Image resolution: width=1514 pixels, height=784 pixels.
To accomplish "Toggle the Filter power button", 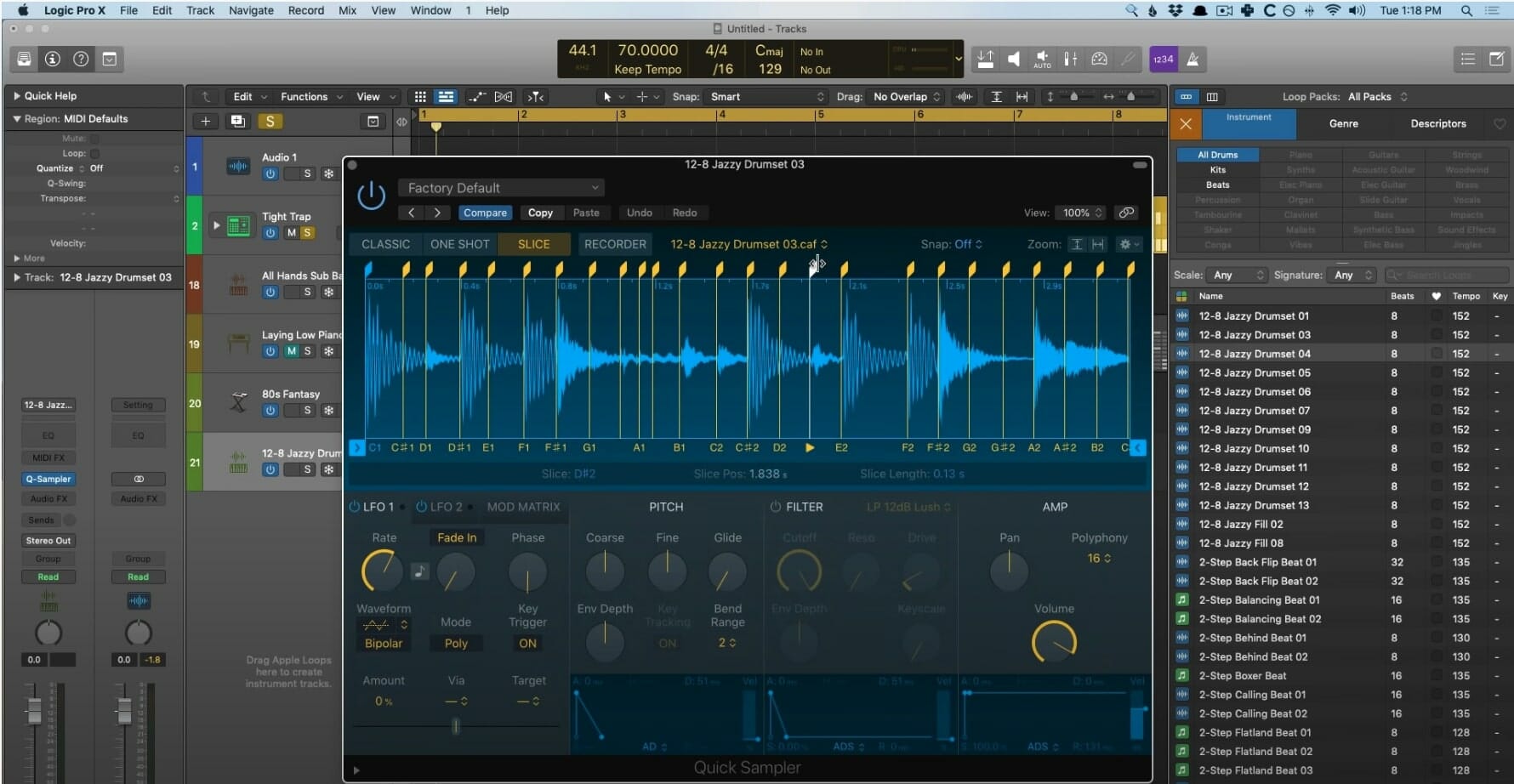I will 776,507.
